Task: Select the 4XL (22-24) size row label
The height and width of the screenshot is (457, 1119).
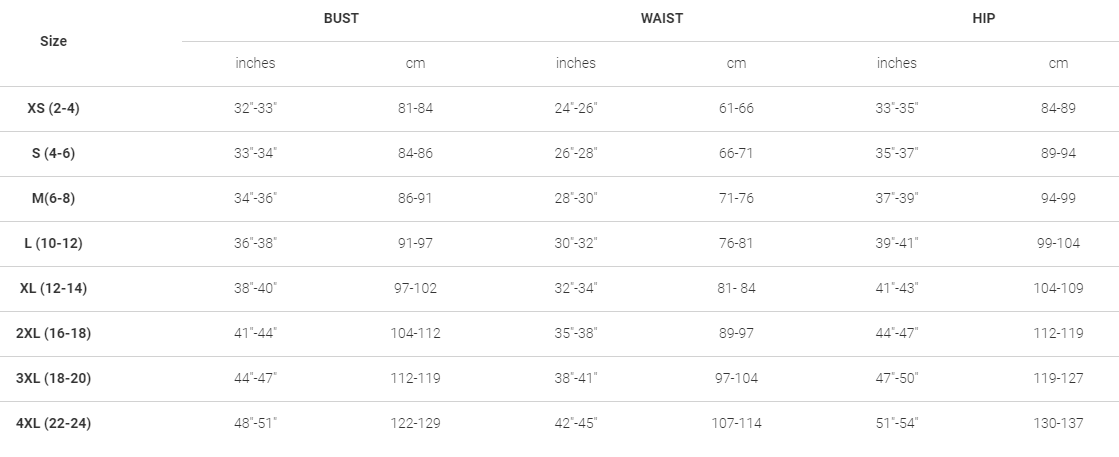Action: point(53,423)
